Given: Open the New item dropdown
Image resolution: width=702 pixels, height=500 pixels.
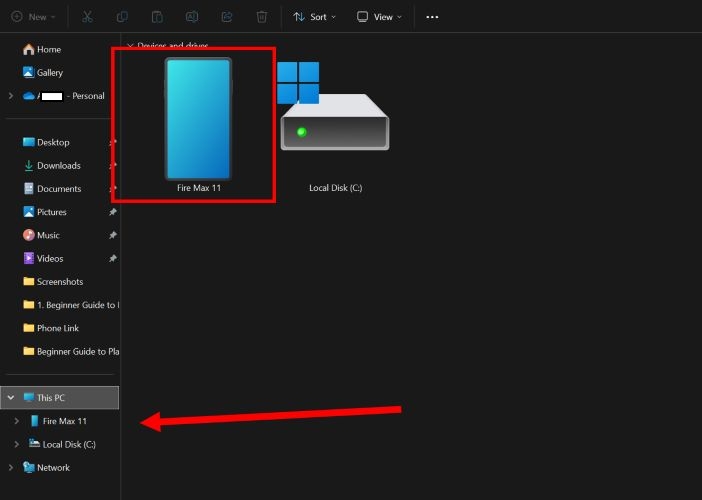Looking at the screenshot, I should pyautogui.click(x=33, y=17).
